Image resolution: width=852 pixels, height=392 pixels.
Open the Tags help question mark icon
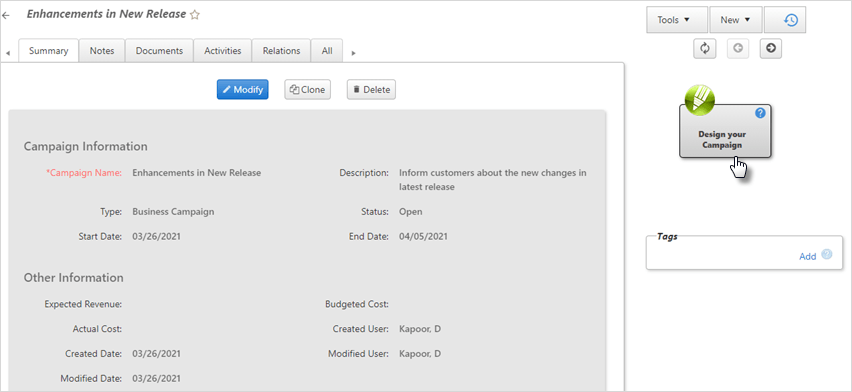(x=826, y=254)
